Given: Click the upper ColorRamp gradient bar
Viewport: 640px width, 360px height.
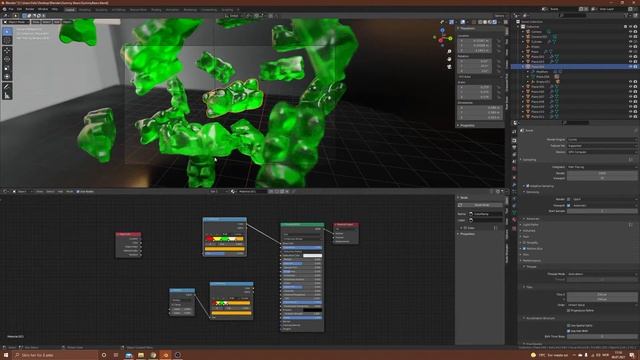Looking at the screenshot, I should click(x=224, y=239).
